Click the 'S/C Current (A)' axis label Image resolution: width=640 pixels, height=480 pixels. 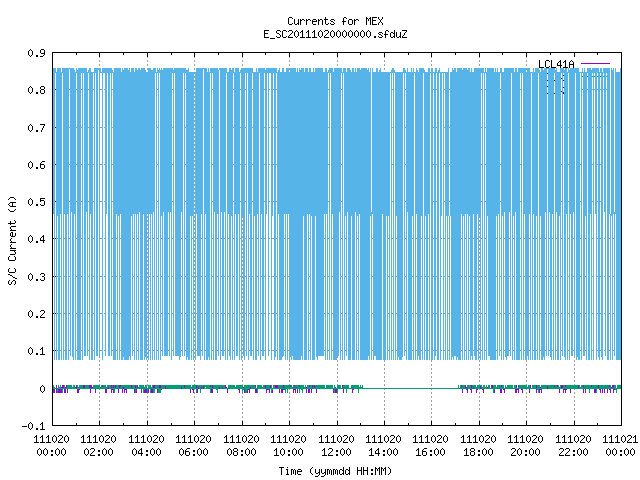[x=13, y=240]
